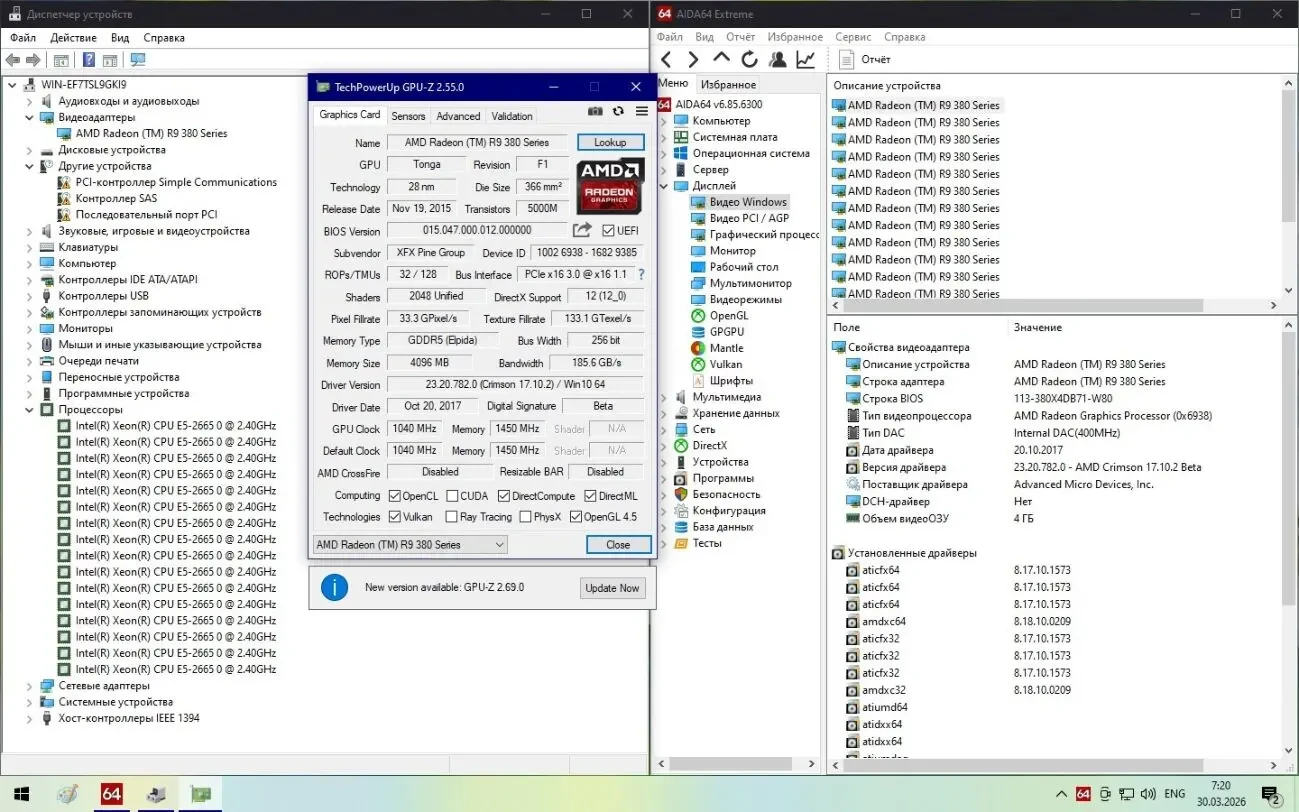Click the Update Now button

(612, 588)
